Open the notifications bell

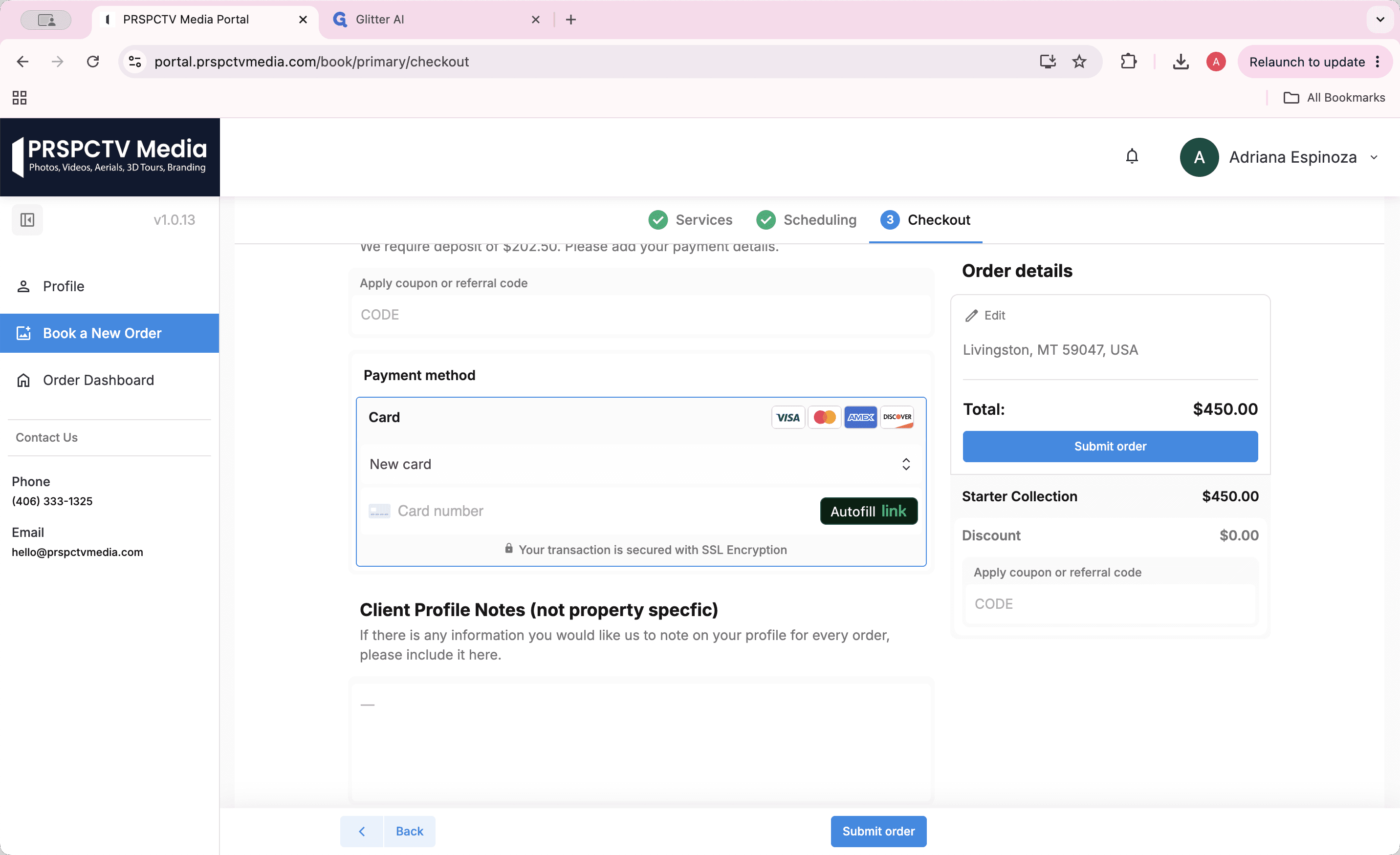[x=1132, y=156]
